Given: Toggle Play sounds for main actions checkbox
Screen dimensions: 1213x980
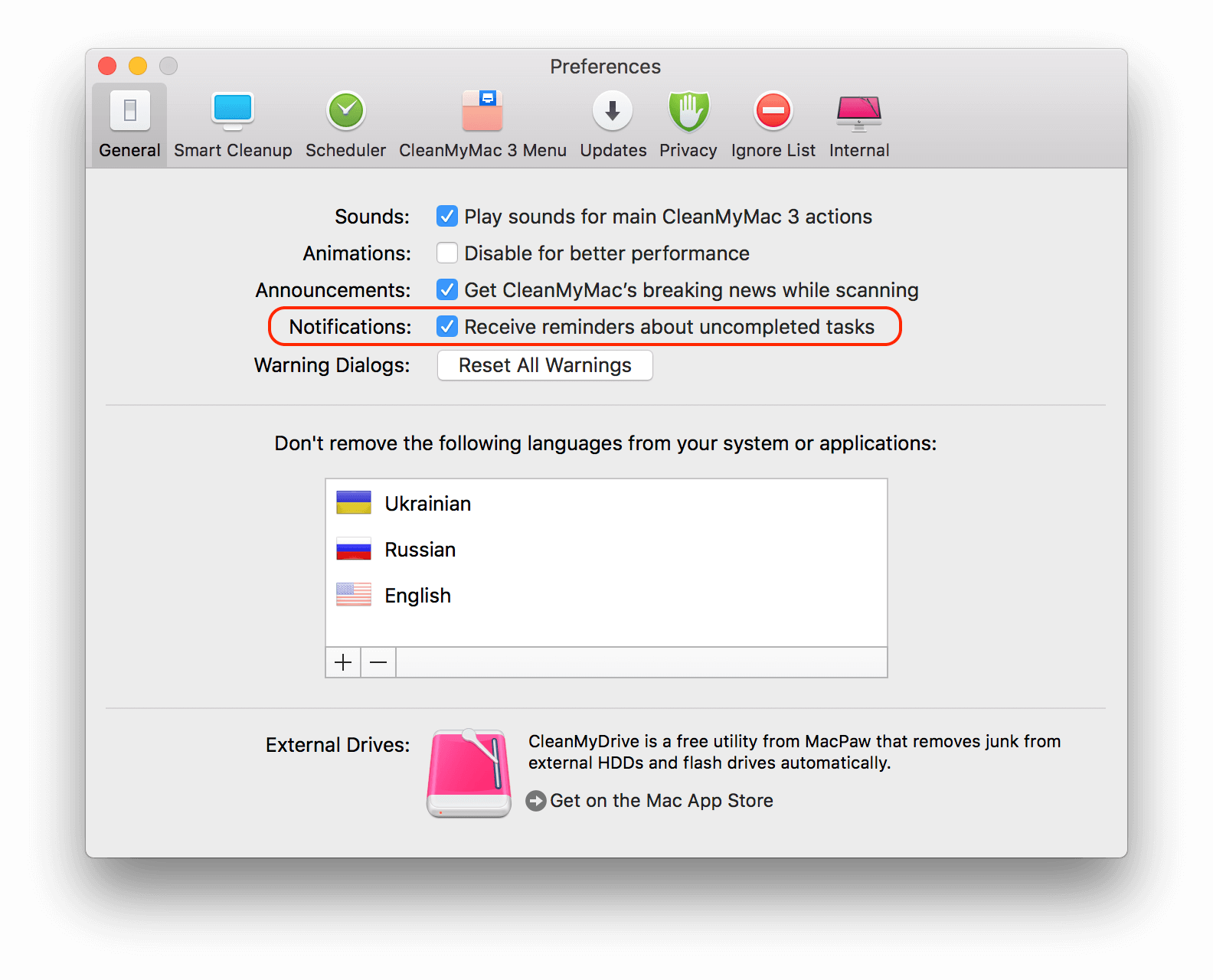Looking at the screenshot, I should 447,216.
